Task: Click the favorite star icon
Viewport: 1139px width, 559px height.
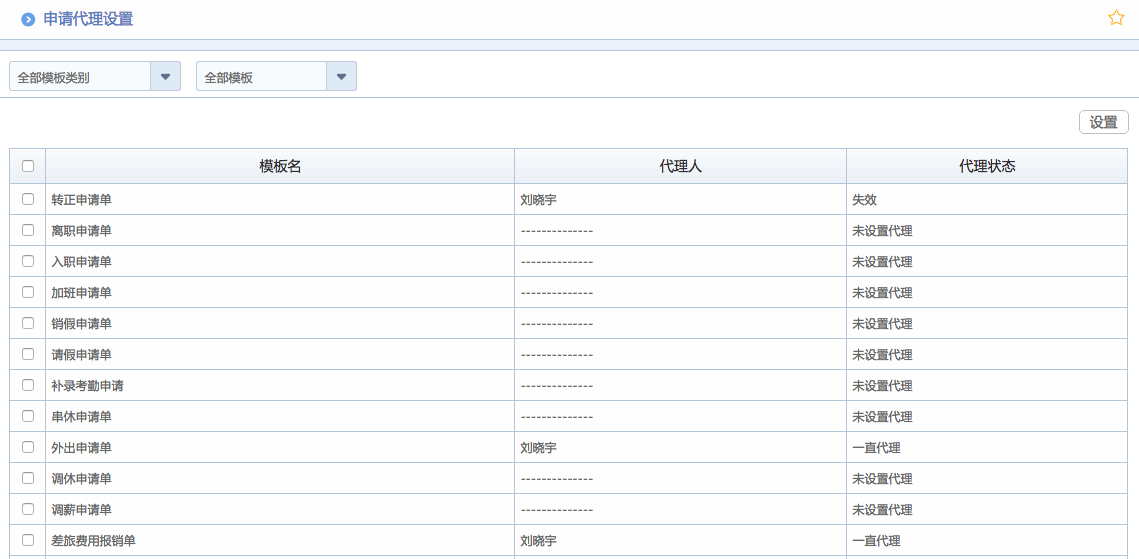Action: click(1116, 18)
